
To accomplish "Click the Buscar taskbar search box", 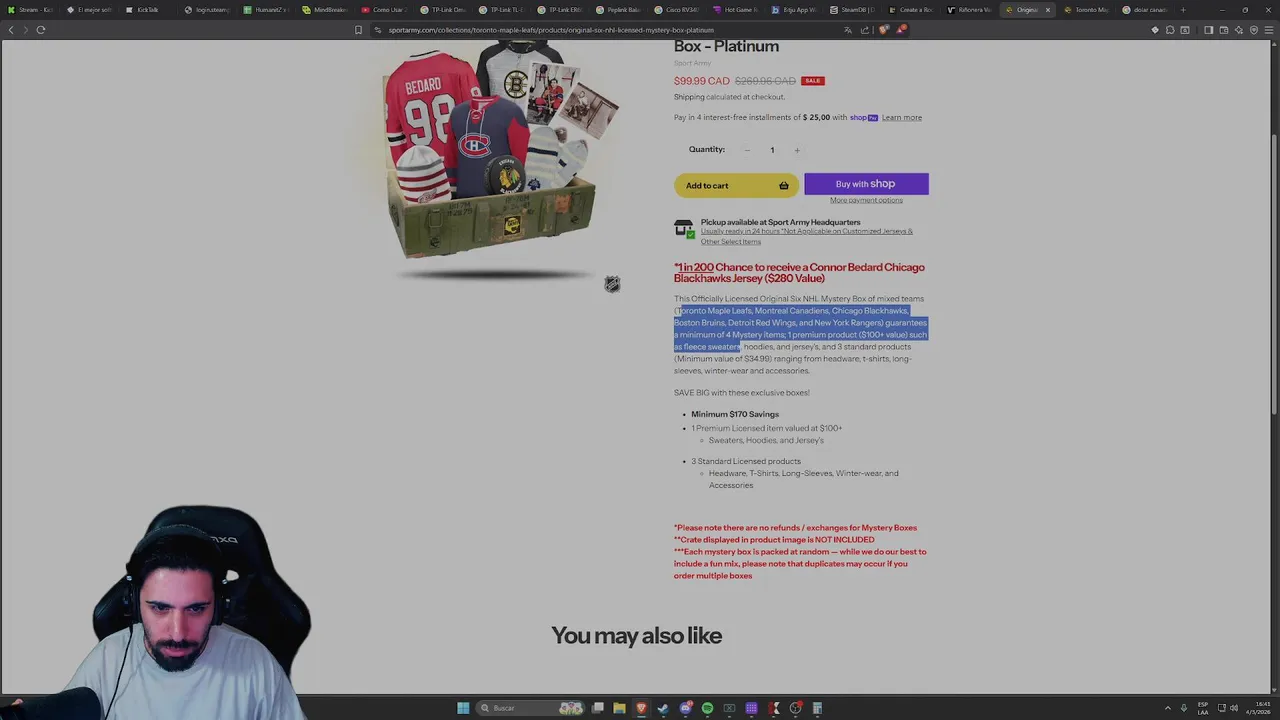I will click(x=530, y=708).
